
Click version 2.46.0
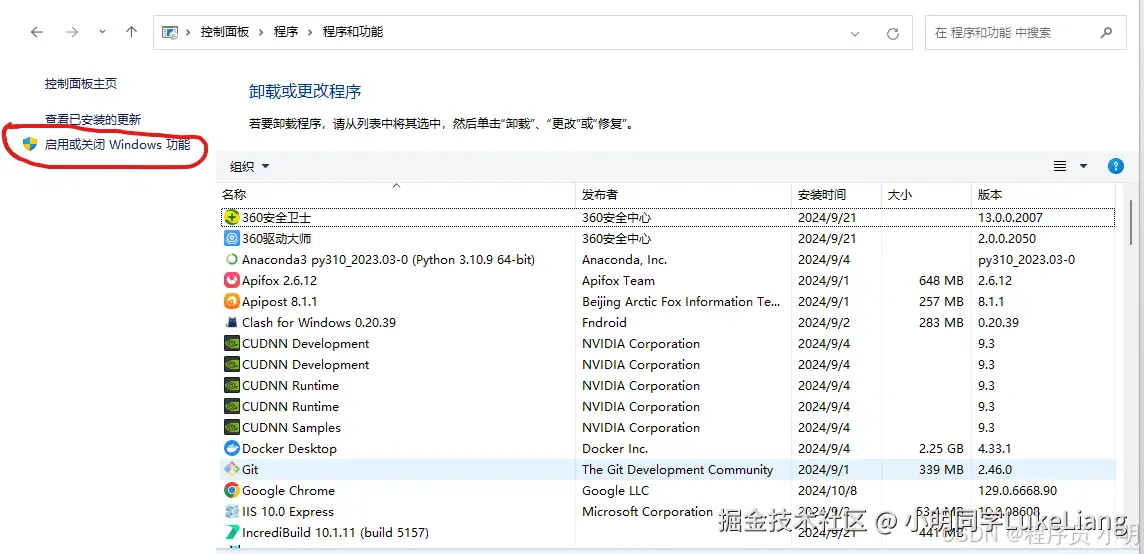coord(995,469)
